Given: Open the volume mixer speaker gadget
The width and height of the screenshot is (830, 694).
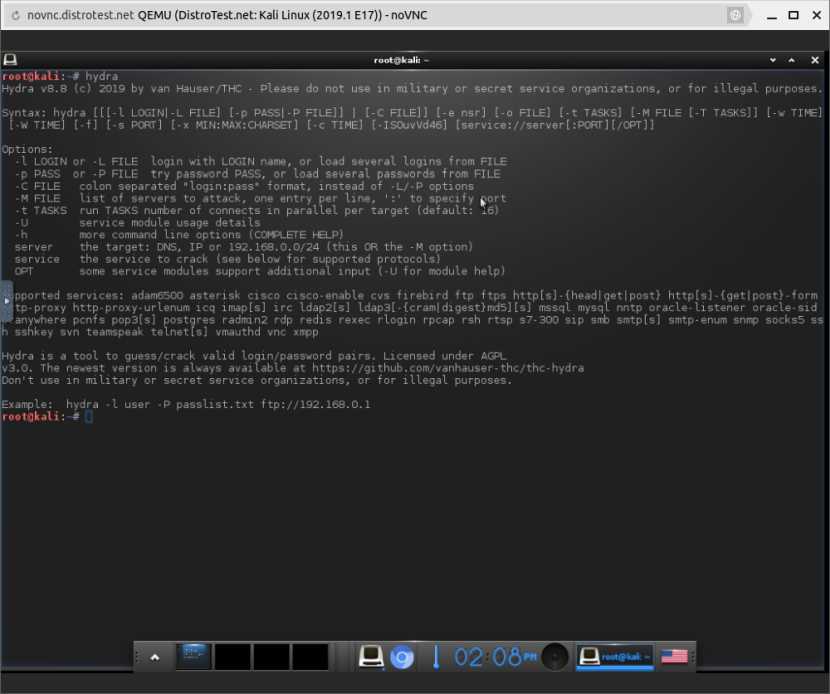Looking at the screenshot, I should point(555,657).
